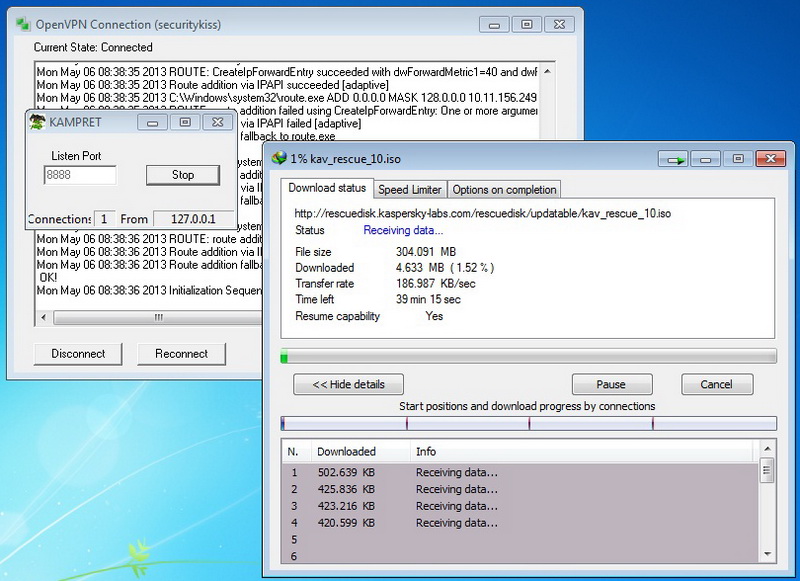The width and height of the screenshot is (800, 581).
Task: Select empty connection row 6
Action: pos(520,556)
